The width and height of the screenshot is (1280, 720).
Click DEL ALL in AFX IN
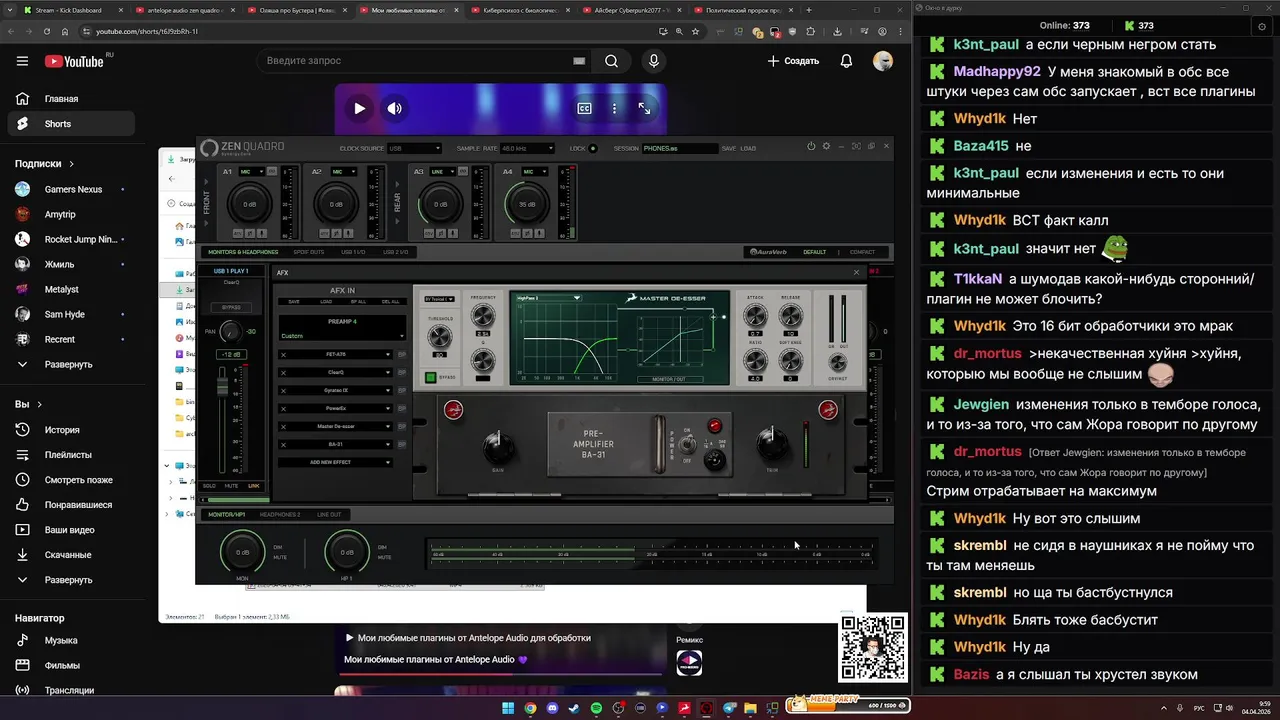390,302
